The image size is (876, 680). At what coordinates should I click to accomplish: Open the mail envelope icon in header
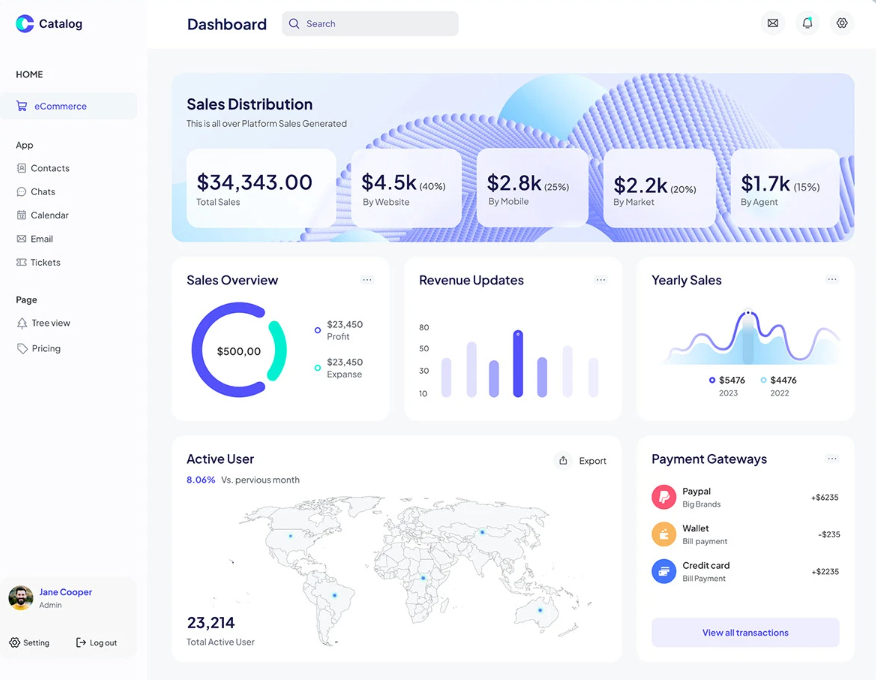(x=773, y=23)
